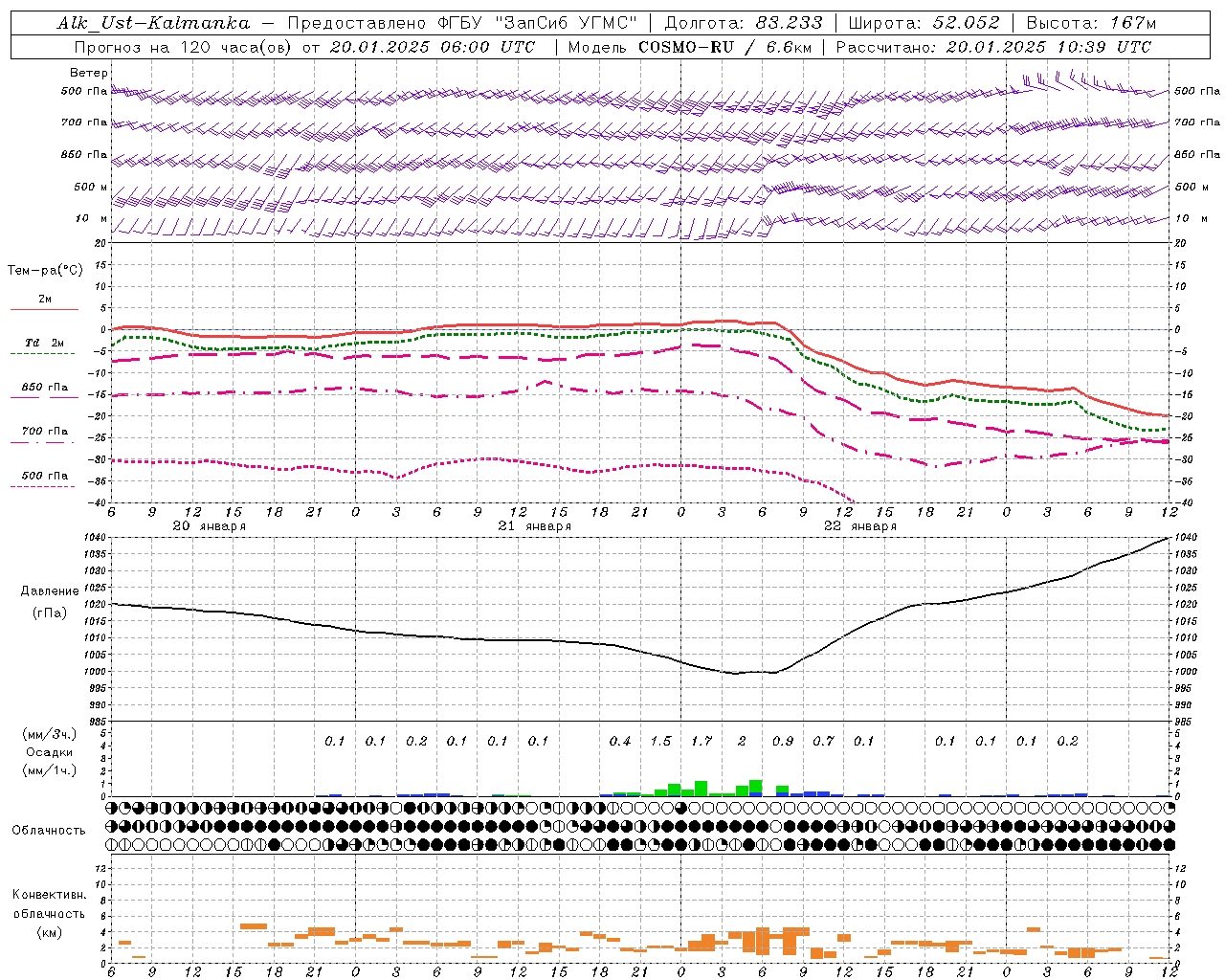The image size is (1225, 980).
Task: Click the "21 января" date label
Action: point(534,526)
